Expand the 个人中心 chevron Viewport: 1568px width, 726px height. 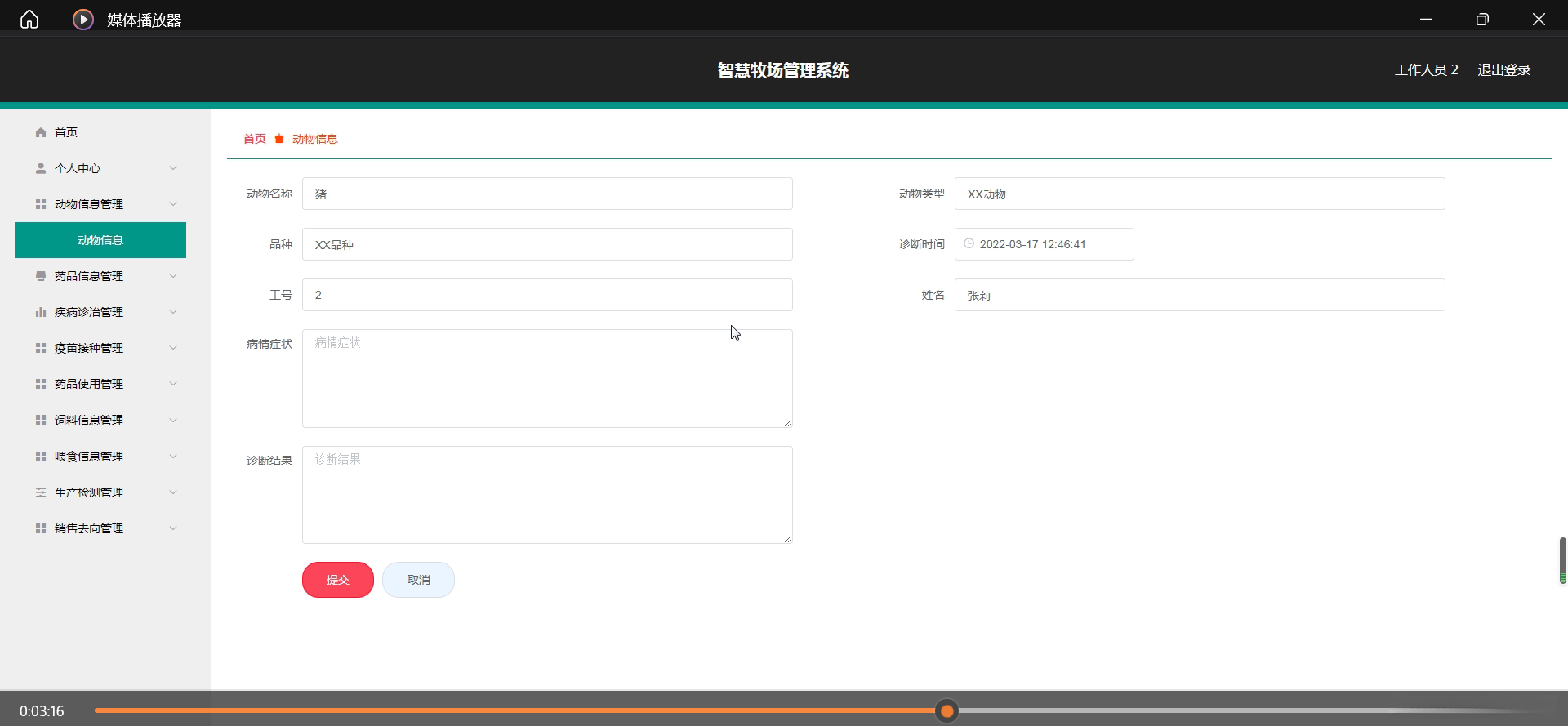tap(173, 168)
